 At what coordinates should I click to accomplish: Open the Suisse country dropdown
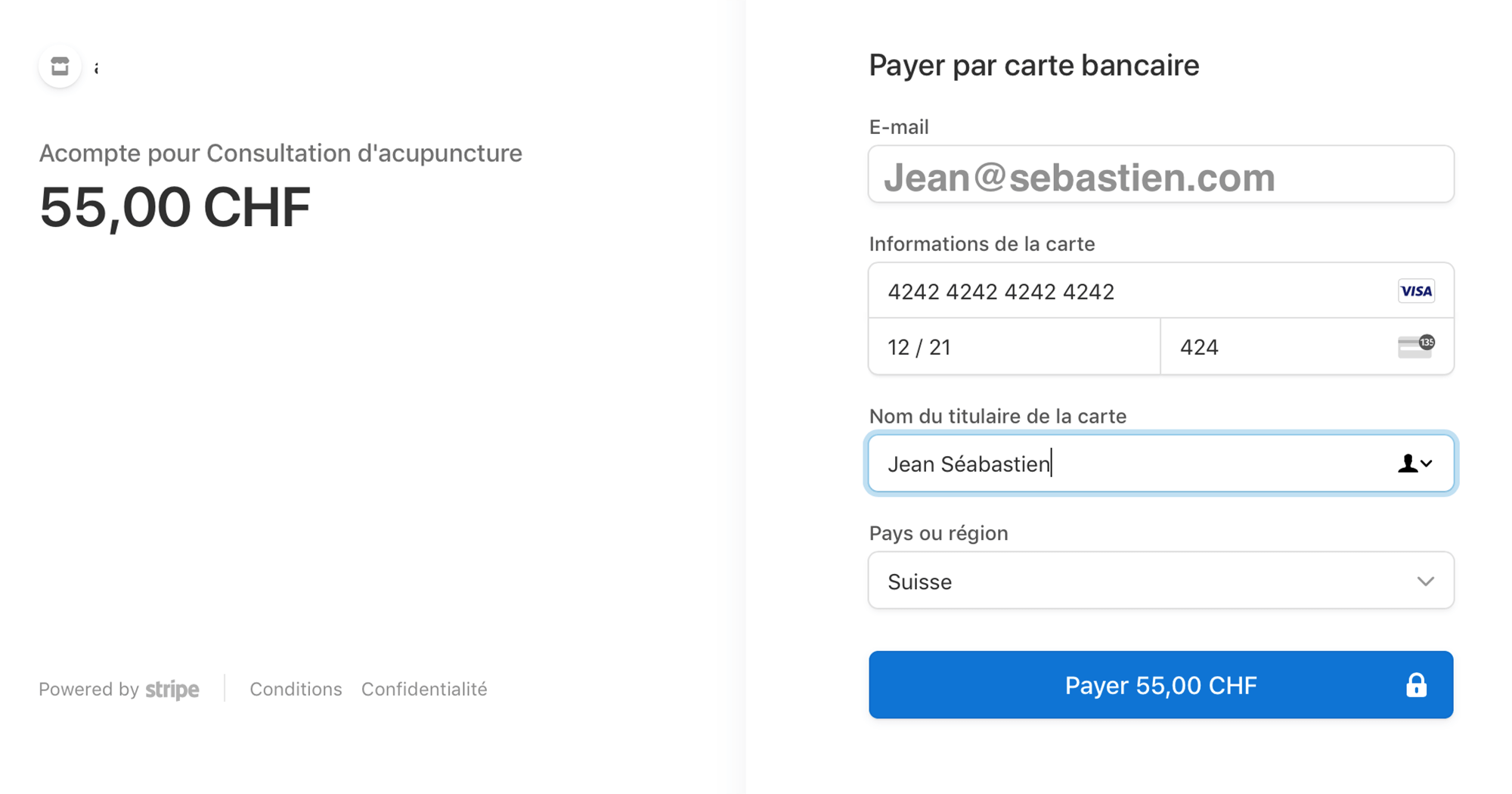(x=1134, y=582)
